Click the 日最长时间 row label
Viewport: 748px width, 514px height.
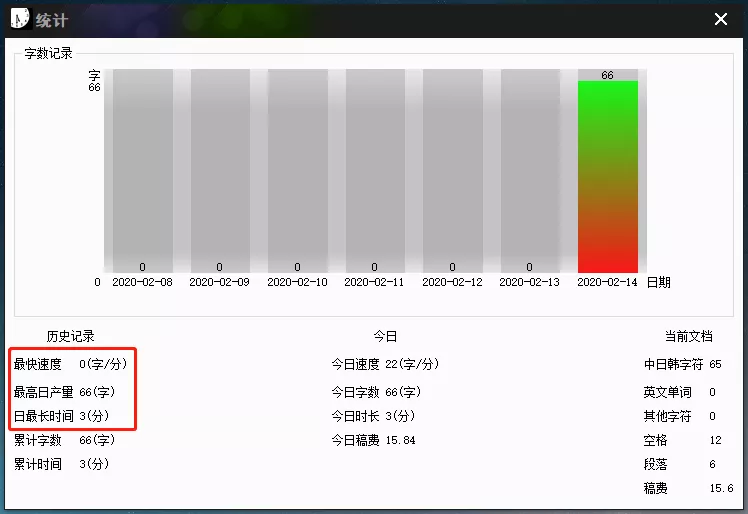(43, 416)
